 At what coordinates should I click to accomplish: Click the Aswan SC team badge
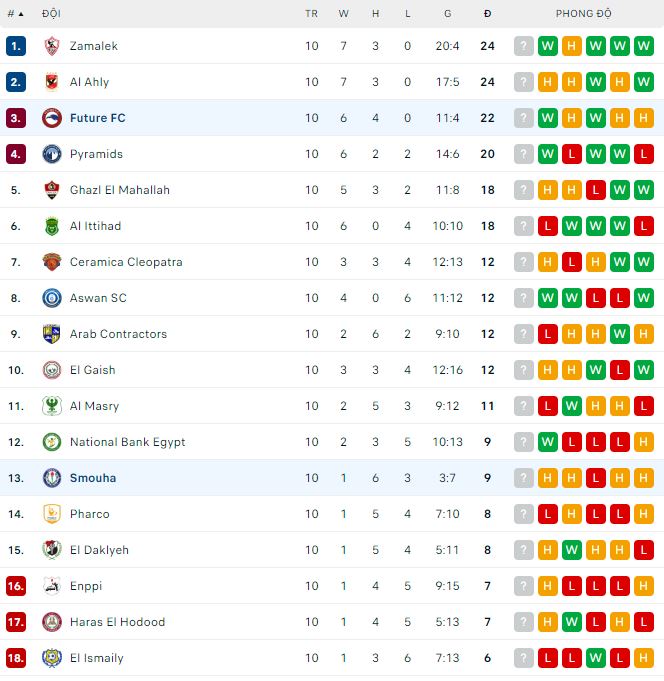pos(52,298)
